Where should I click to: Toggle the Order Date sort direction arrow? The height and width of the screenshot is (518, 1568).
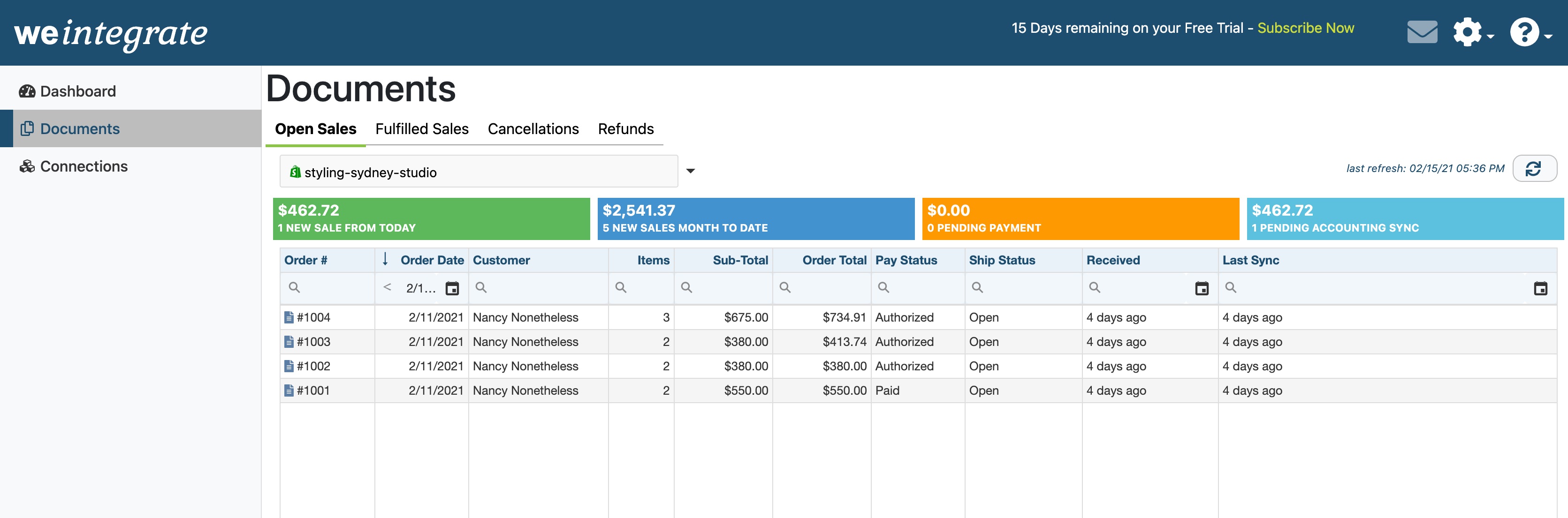click(386, 260)
